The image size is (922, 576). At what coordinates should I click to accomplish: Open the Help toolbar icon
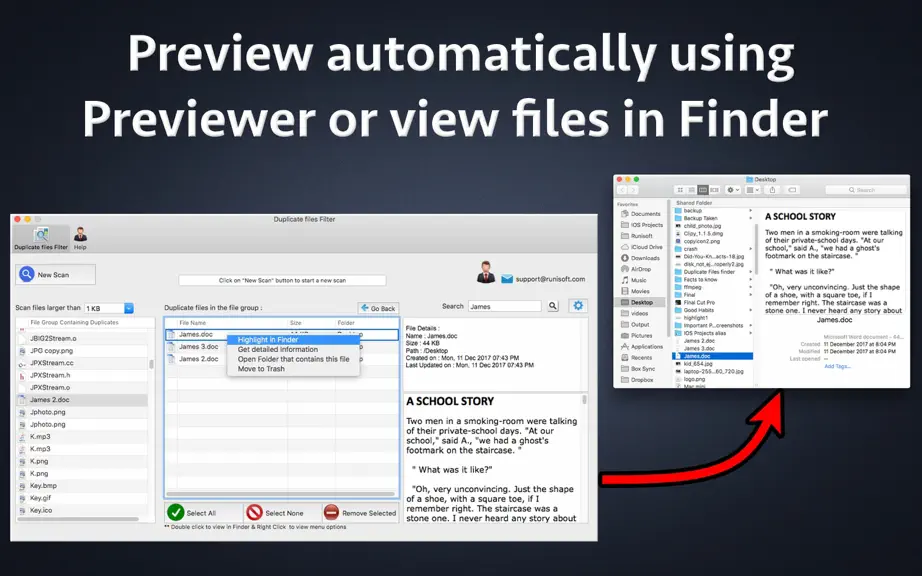(80, 239)
